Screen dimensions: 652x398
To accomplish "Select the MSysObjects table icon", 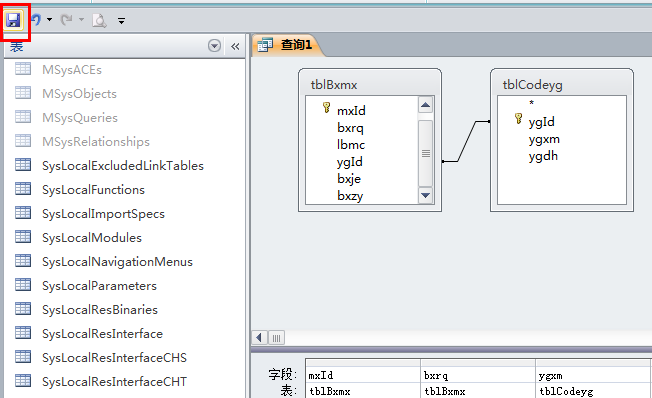I will click(x=23, y=93).
